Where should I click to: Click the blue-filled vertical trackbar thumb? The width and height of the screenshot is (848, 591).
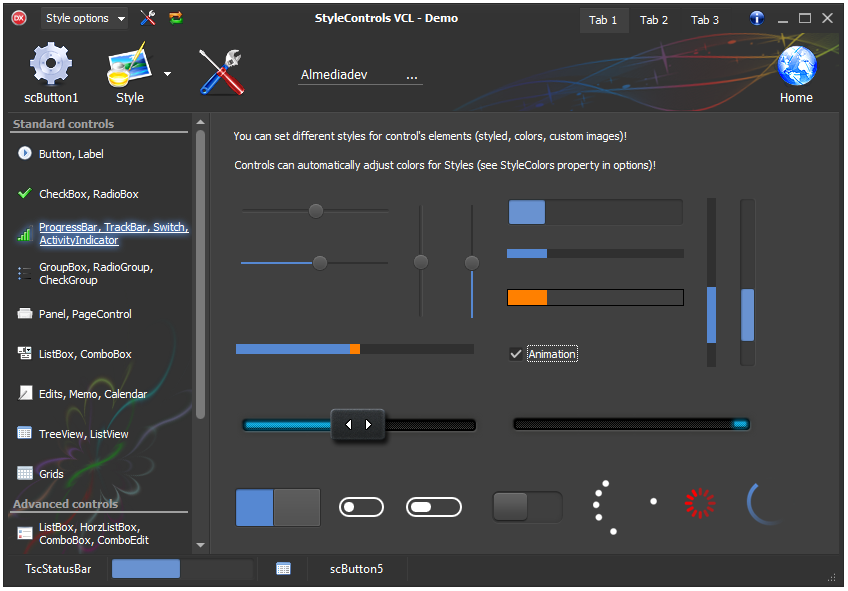472,263
